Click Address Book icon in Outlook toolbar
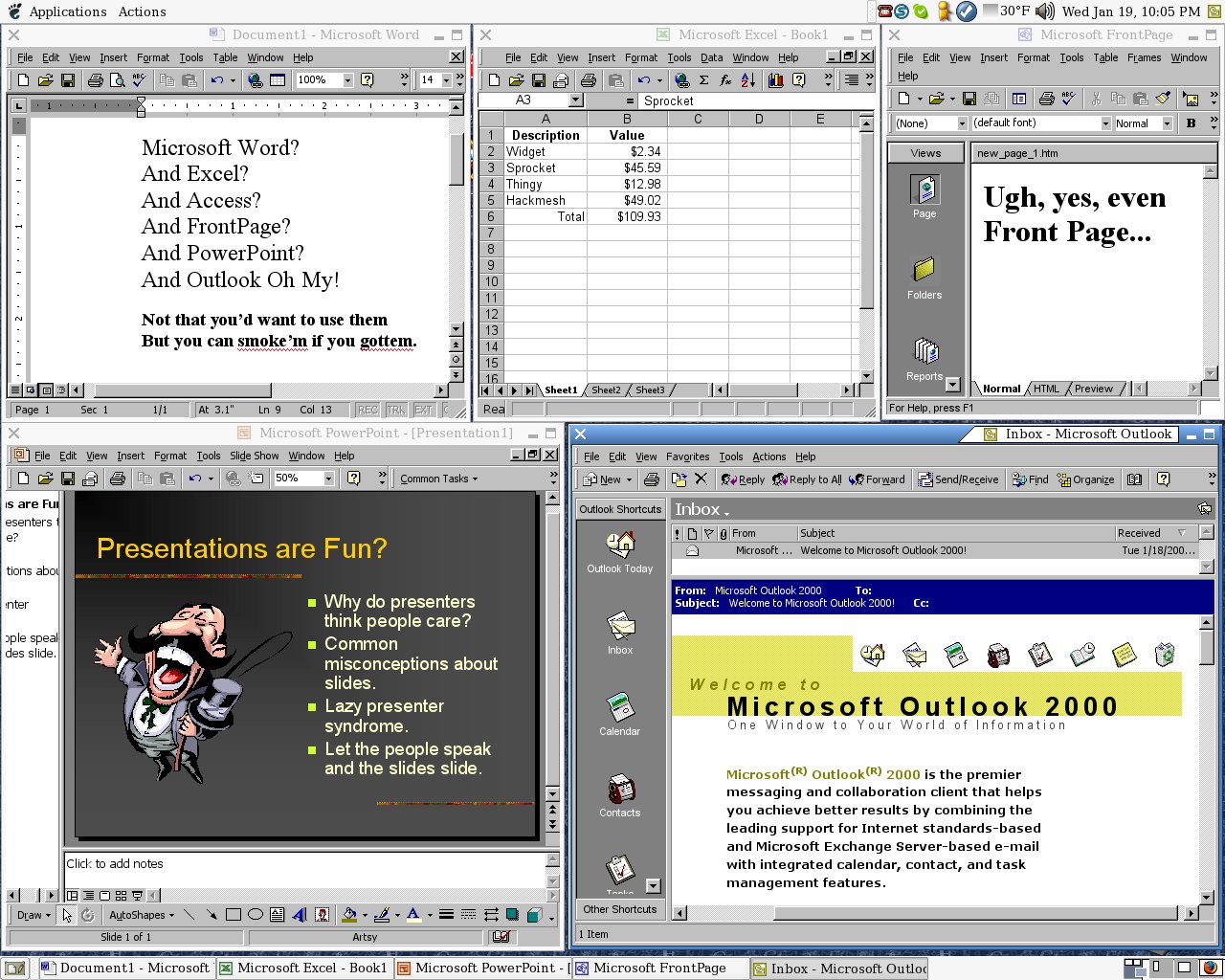 tap(1134, 479)
